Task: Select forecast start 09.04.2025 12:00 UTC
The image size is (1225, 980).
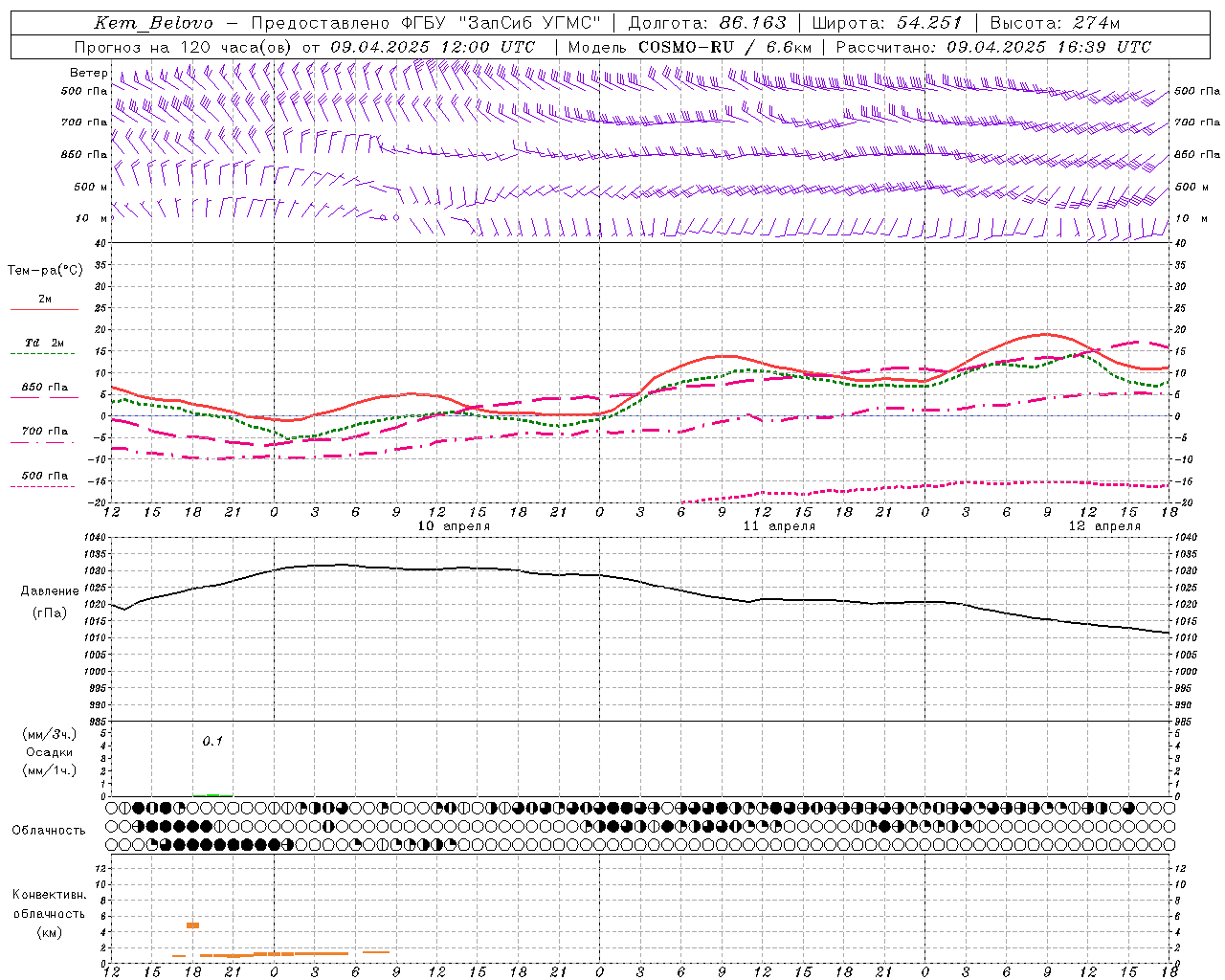Action: pyautogui.click(x=433, y=47)
